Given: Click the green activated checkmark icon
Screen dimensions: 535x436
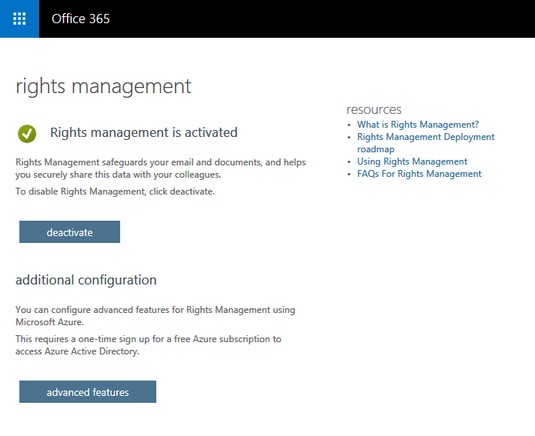Looking at the screenshot, I should (x=27, y=133).
